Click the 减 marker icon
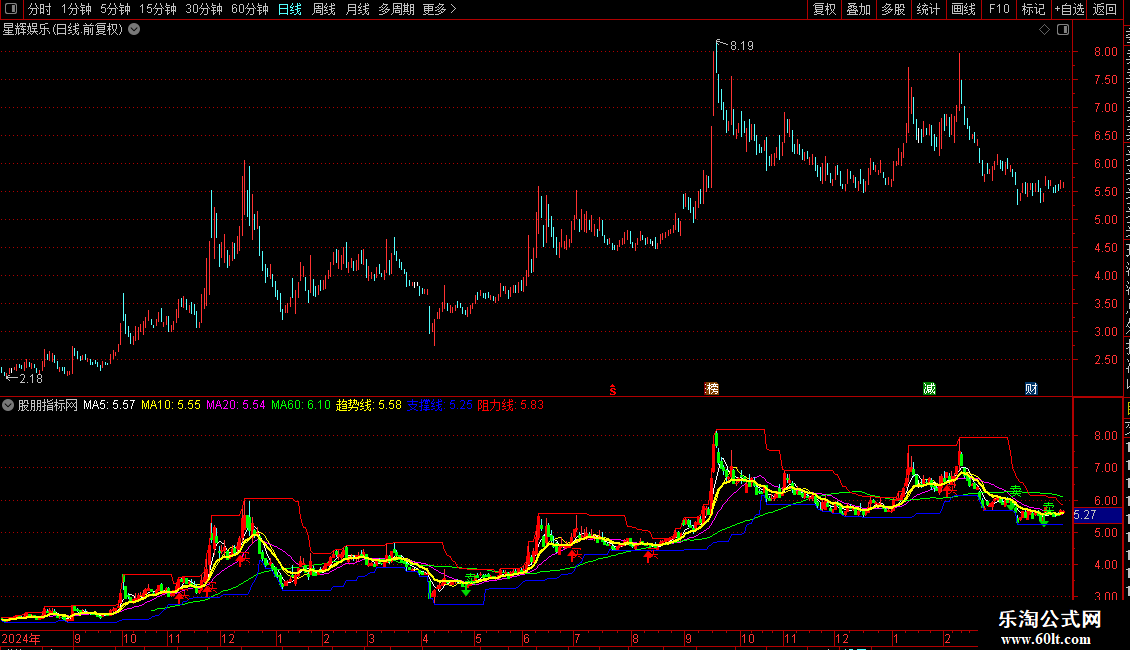1130x650 pixels. pos(930,389)
